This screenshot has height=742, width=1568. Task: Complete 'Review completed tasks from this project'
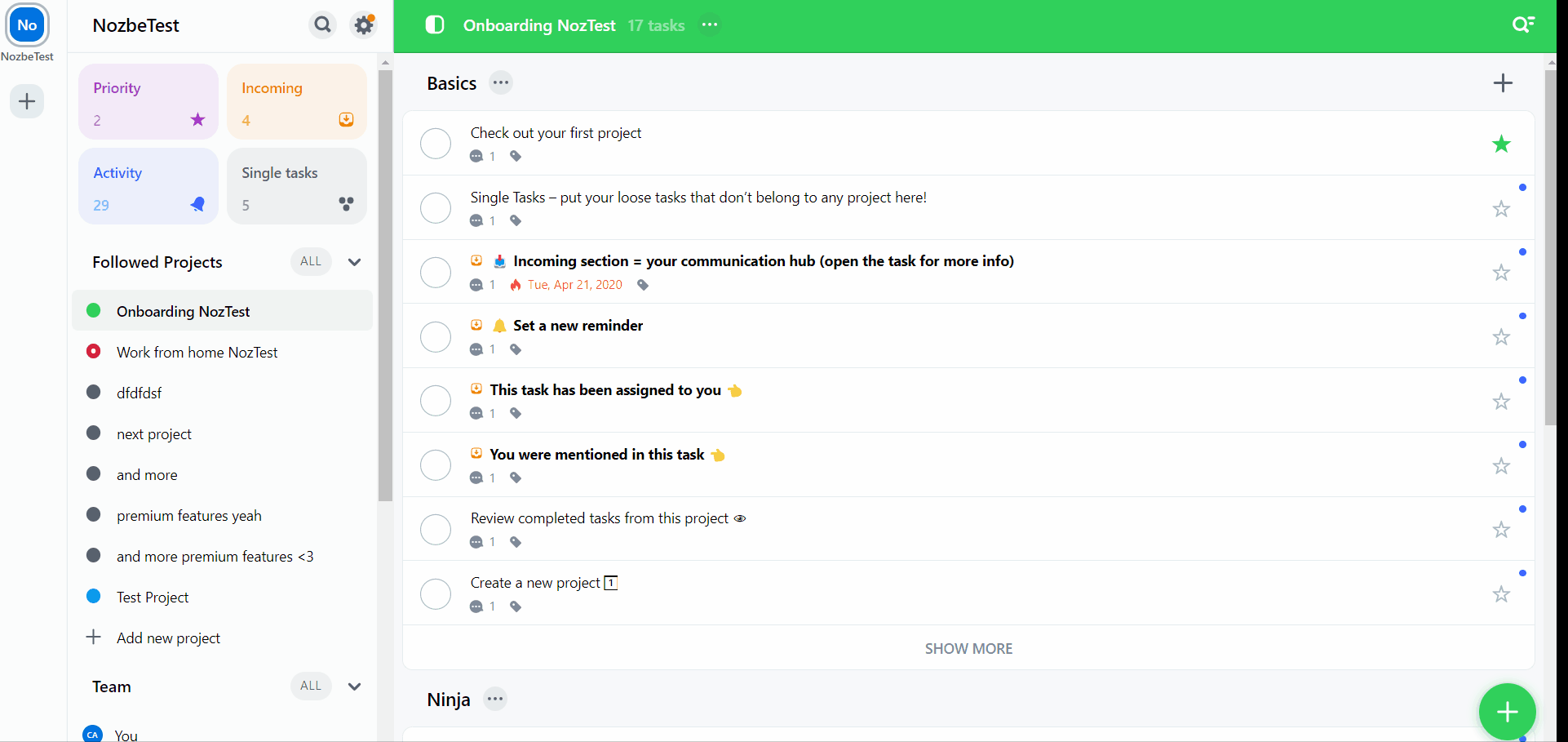(x=436, y=529)
